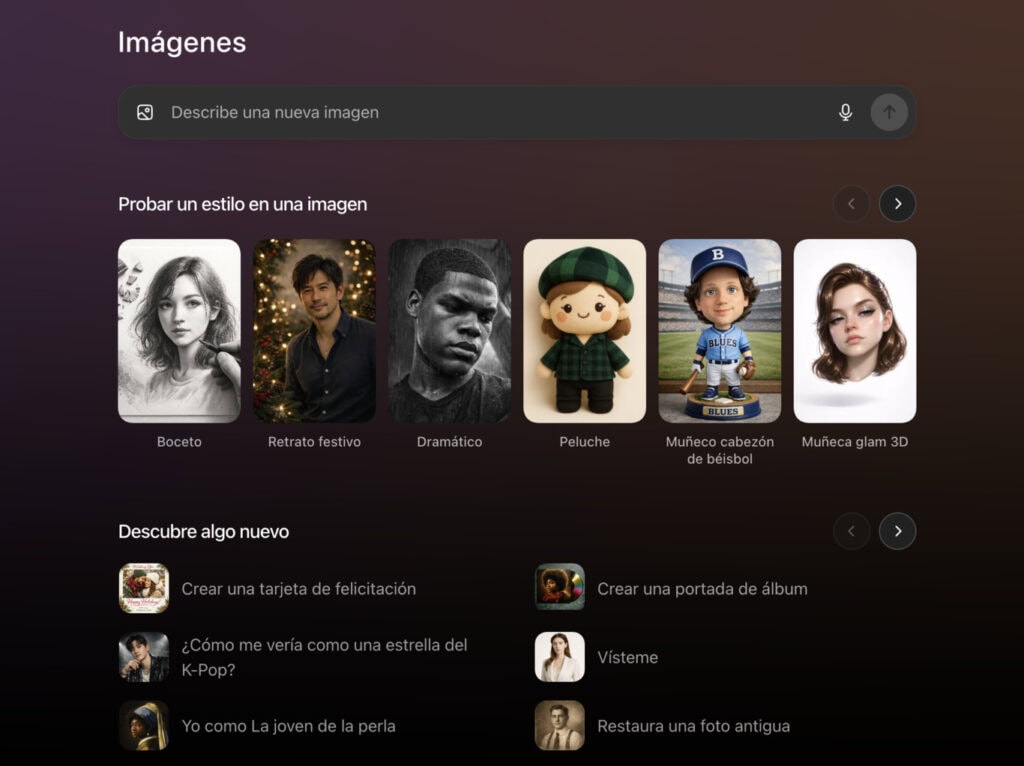
Task: Show previous styles in Probar un estilo
Action: click(851, 204)
